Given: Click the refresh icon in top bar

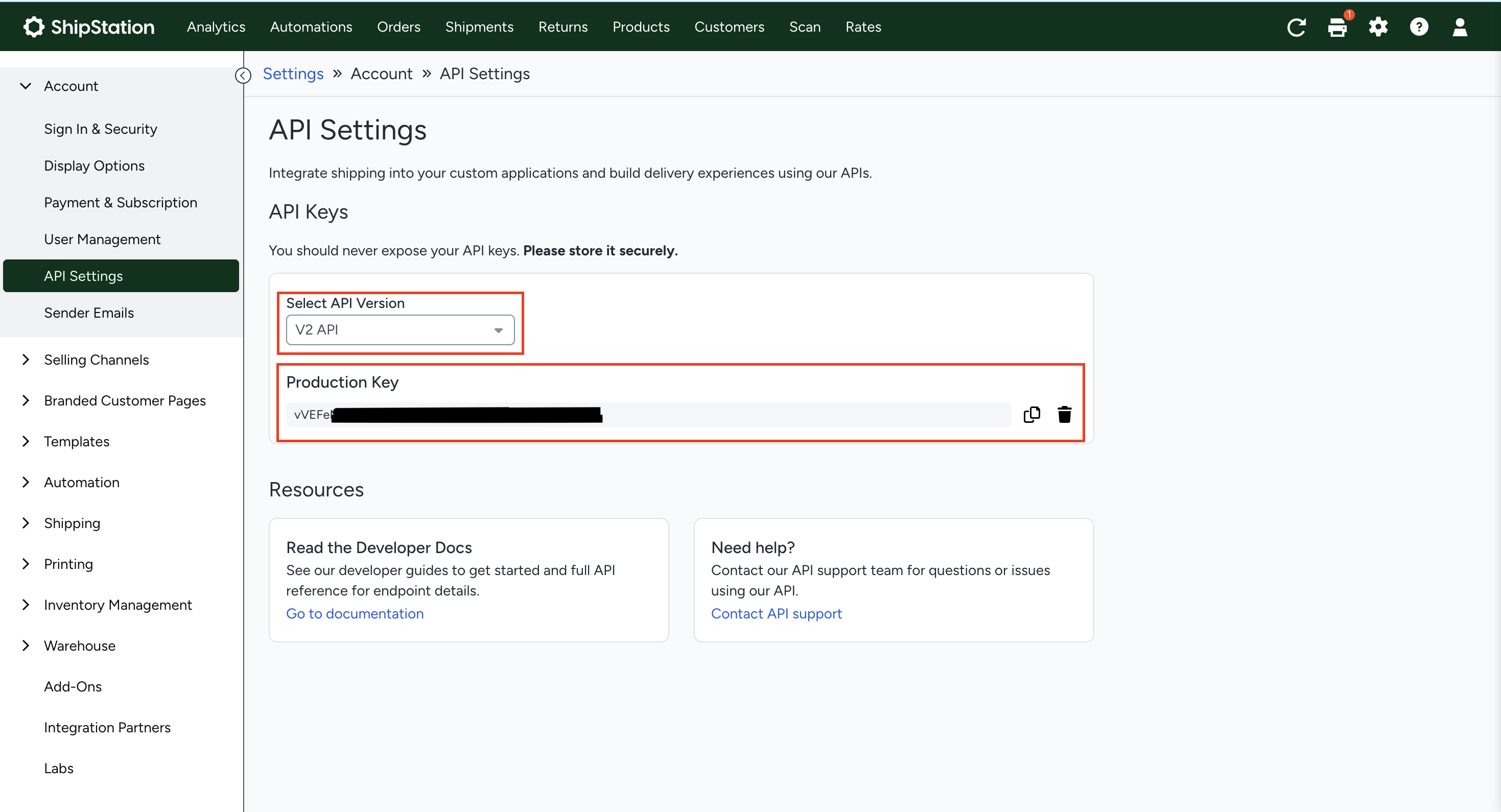Looking at the screenshot, I should pyautogui.click(x=1296, y=27).
